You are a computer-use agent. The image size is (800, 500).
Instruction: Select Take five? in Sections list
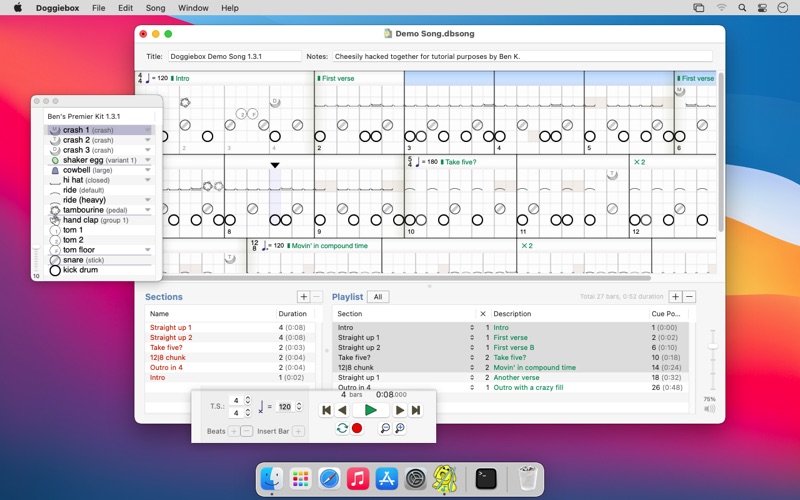[166, 347]
